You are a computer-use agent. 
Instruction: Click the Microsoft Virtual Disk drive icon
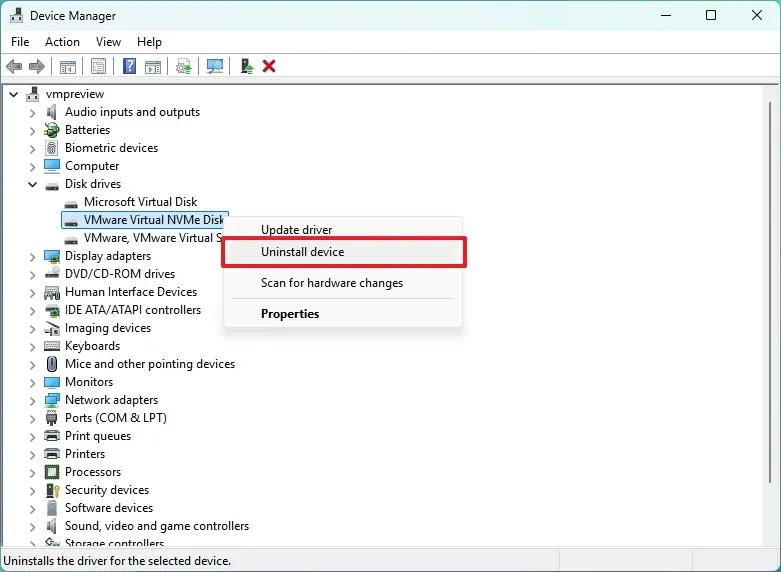71,203
